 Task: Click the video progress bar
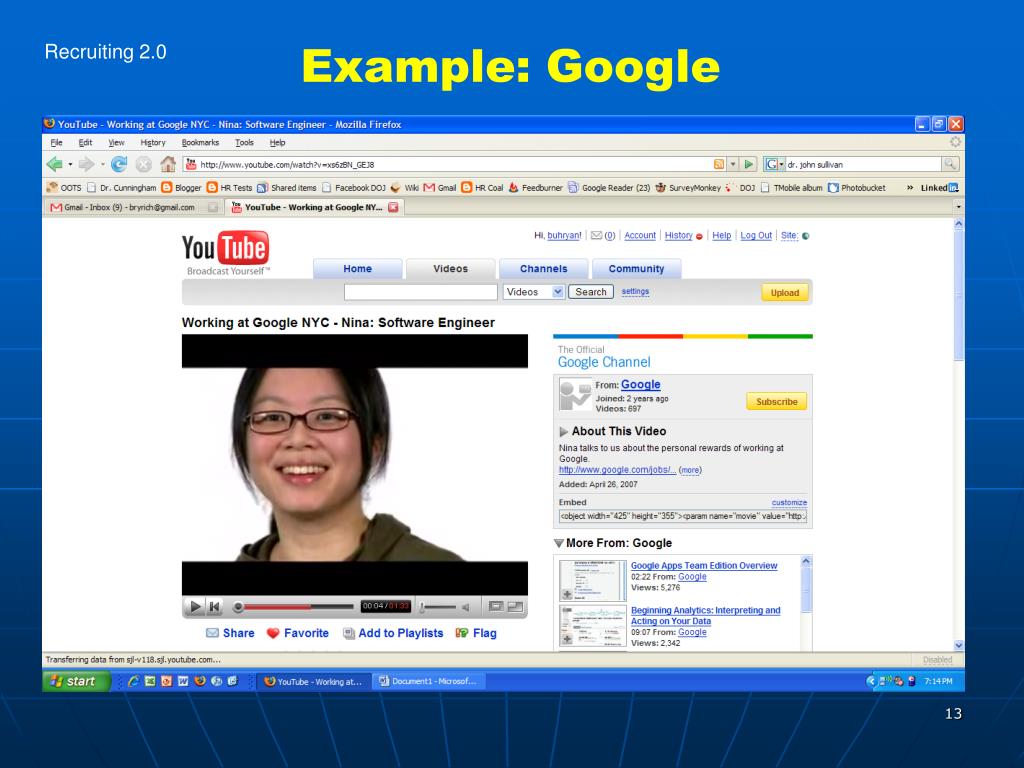(x=293, y=607)
